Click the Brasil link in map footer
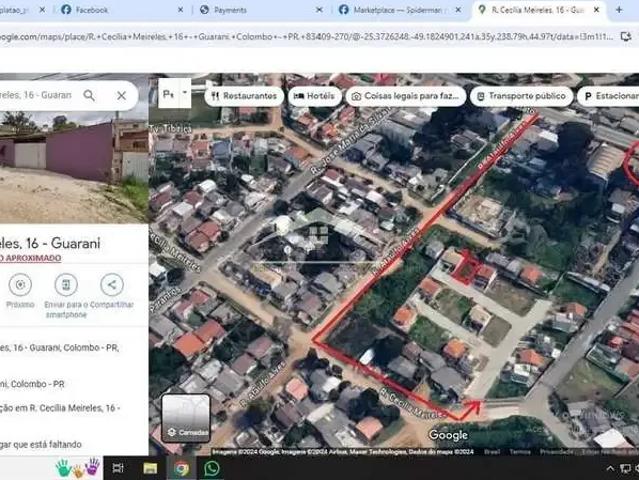This screenshot has height=480, width=639. pos(492,451)
